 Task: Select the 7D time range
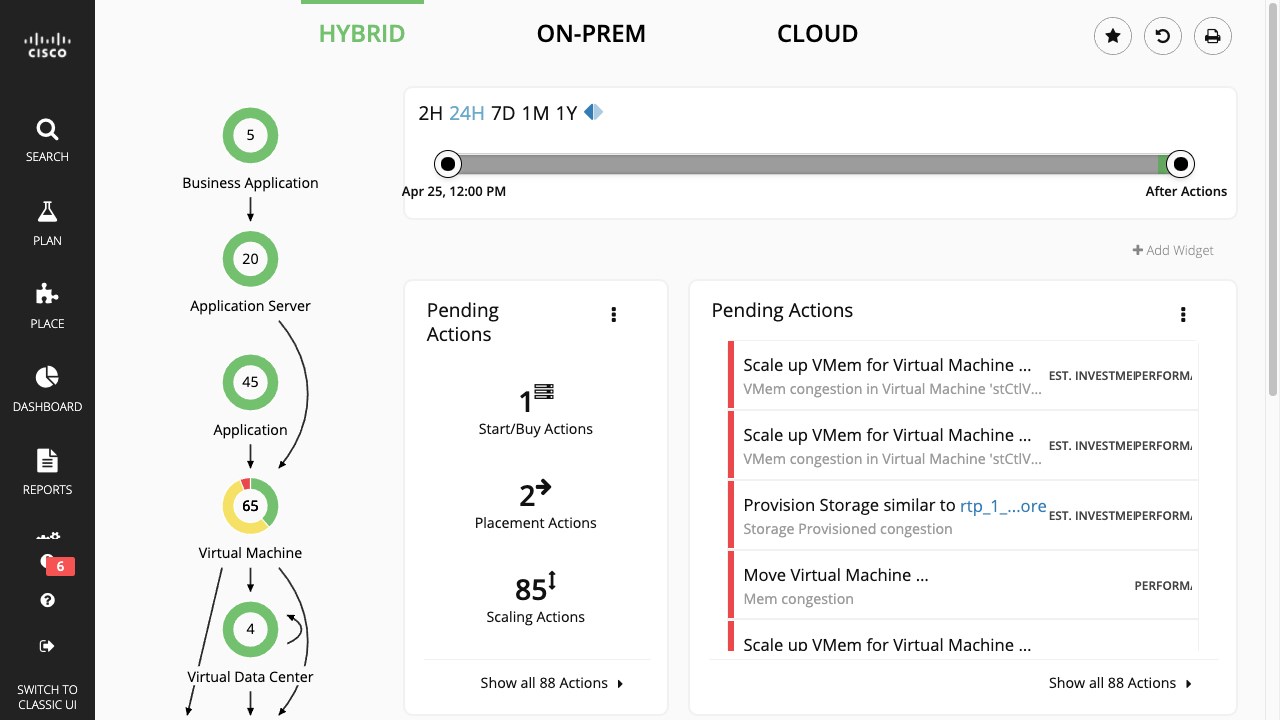click(503, 113)
